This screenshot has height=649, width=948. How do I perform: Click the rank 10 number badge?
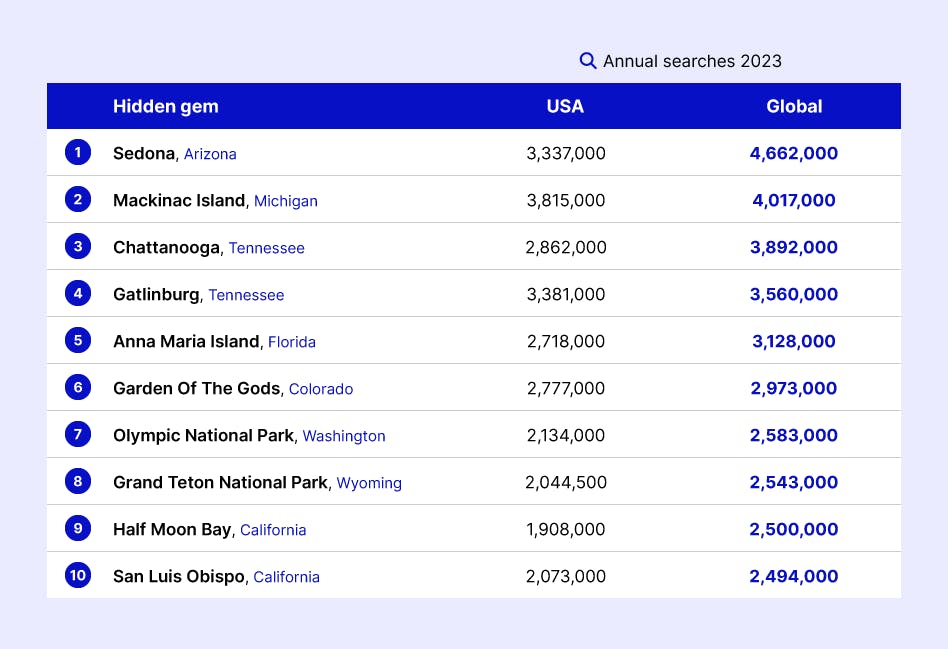pos(78,576)
